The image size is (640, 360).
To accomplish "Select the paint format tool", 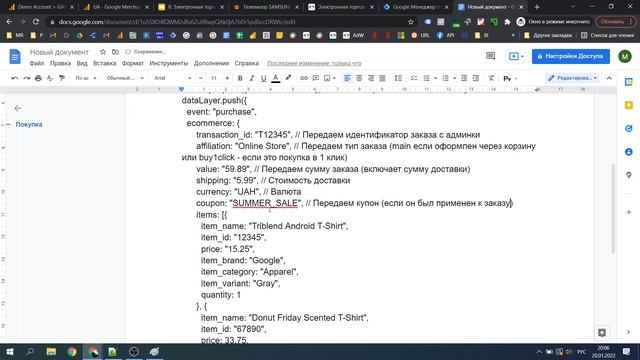I will 62,78.
